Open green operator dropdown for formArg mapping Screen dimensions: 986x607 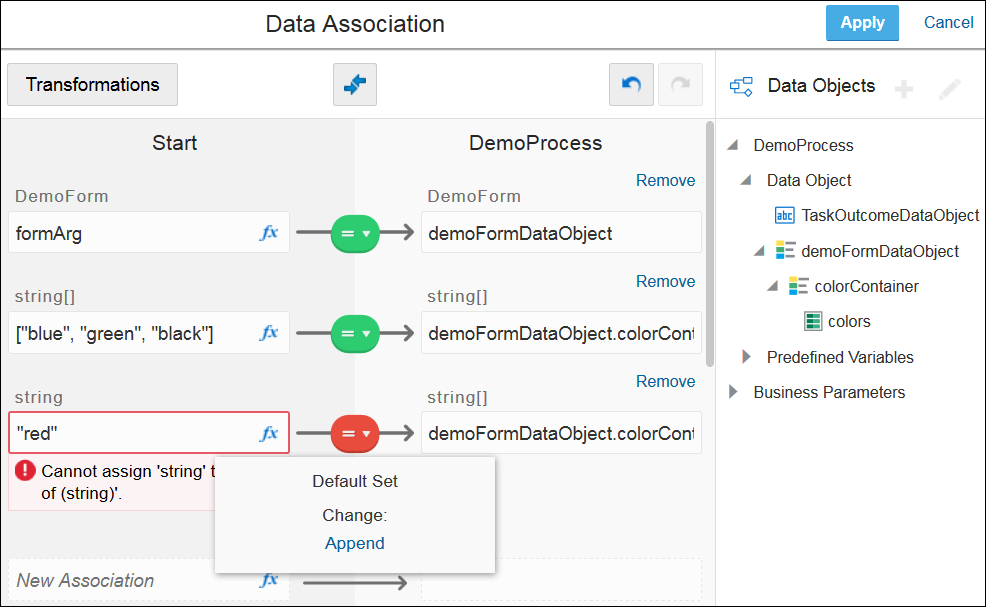coord(356,233)
